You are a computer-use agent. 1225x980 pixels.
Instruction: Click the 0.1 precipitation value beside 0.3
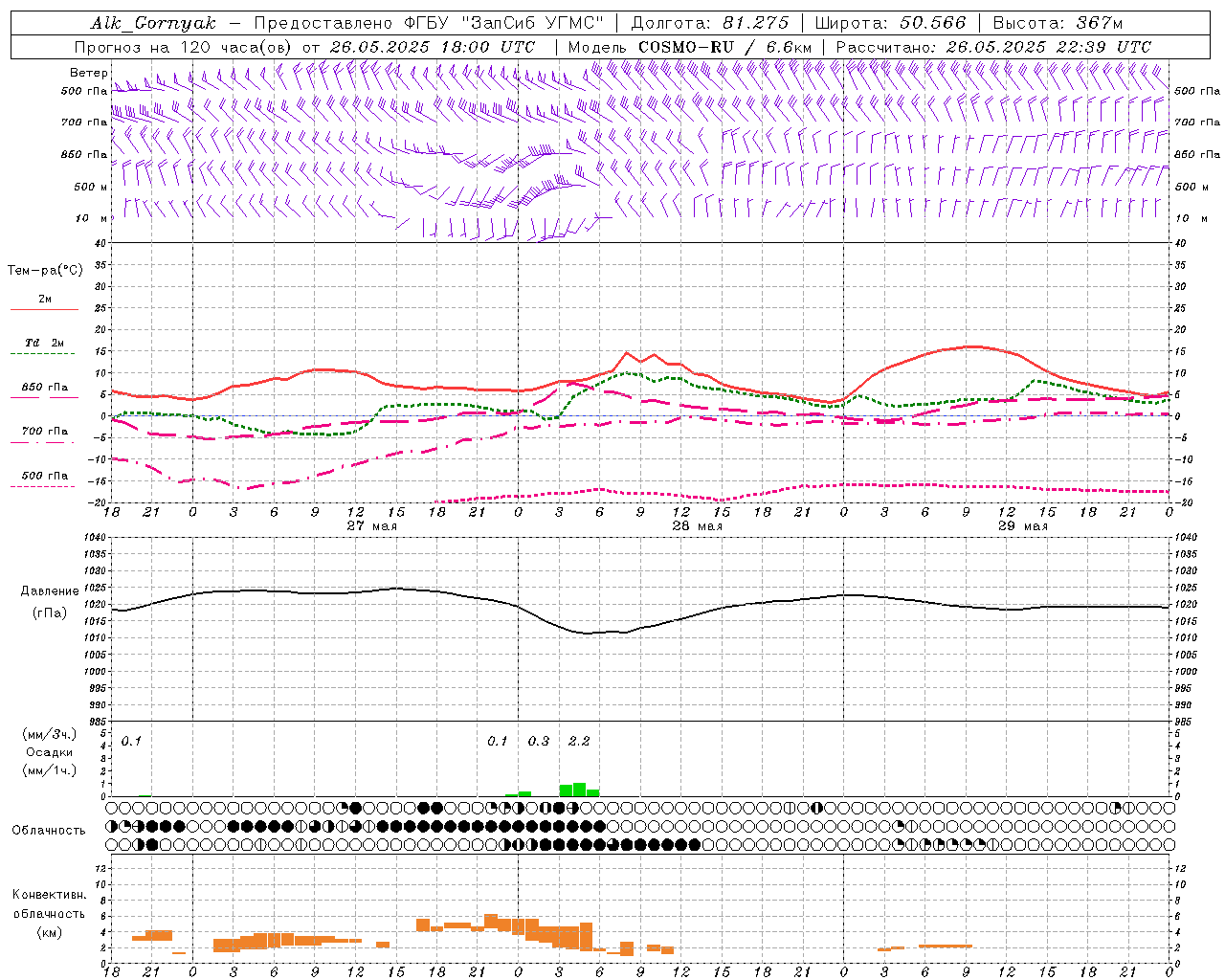click(498, 741)
